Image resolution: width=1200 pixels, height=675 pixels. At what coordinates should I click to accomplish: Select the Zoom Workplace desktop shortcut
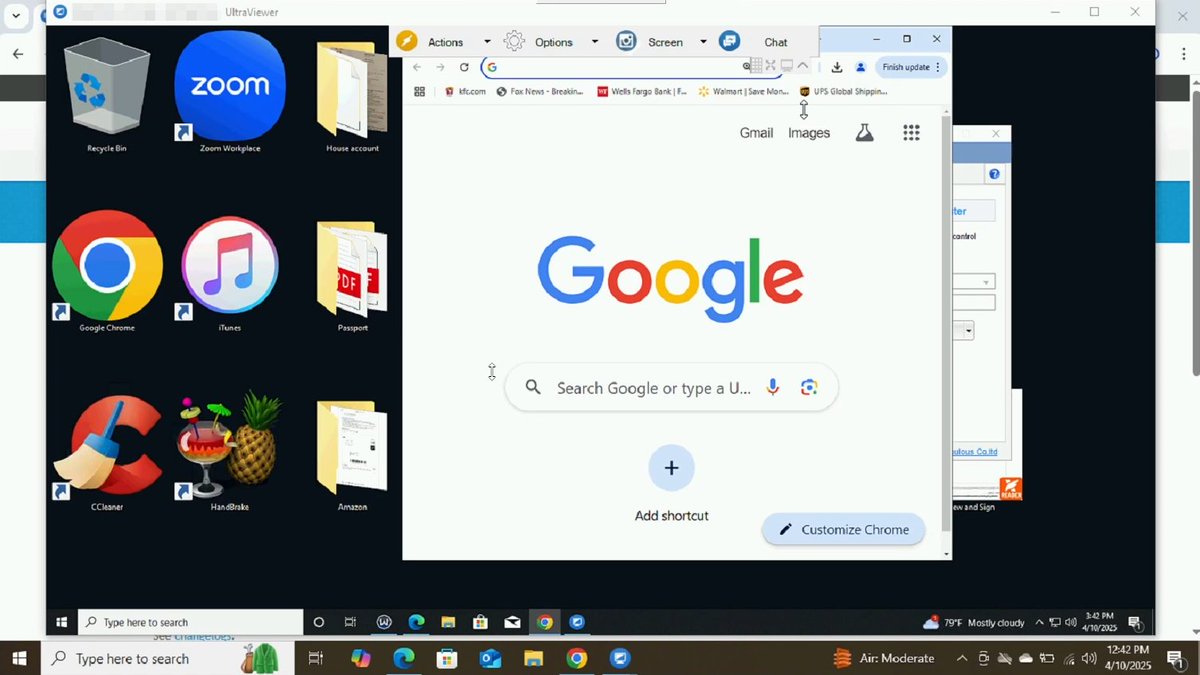tap(230, 92)
